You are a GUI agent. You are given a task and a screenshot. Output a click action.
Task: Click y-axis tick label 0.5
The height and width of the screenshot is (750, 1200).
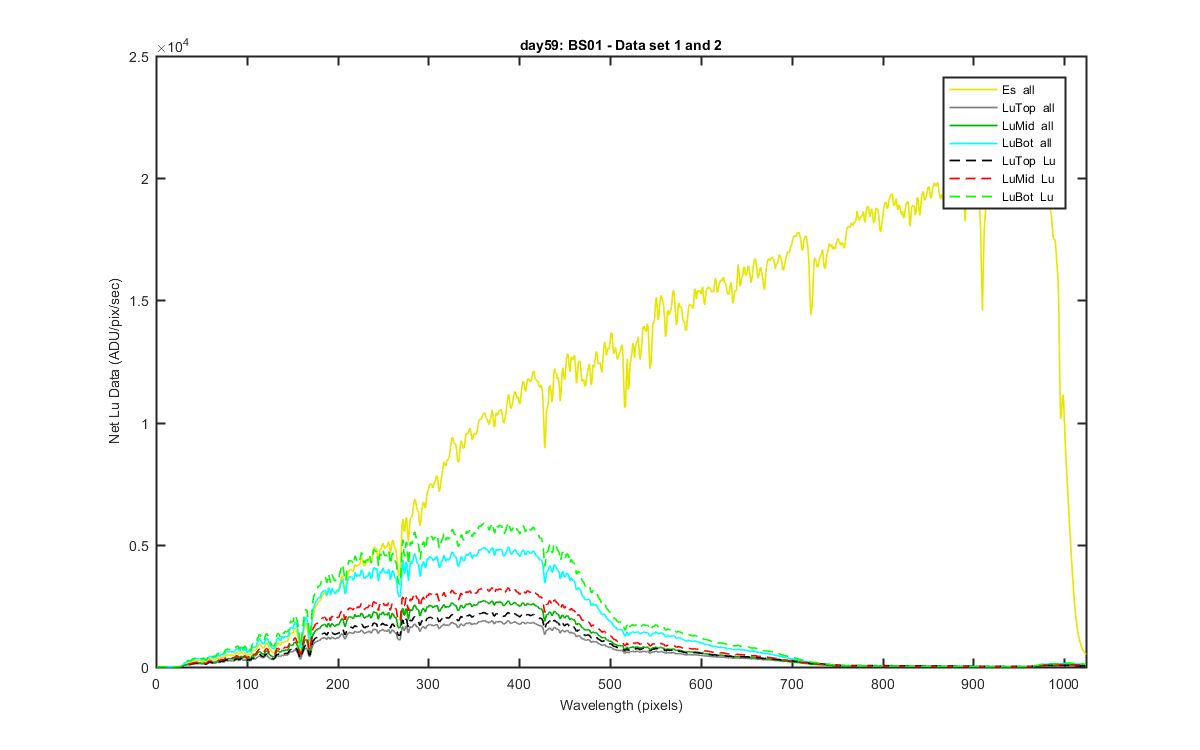click(x=141, y=546)
